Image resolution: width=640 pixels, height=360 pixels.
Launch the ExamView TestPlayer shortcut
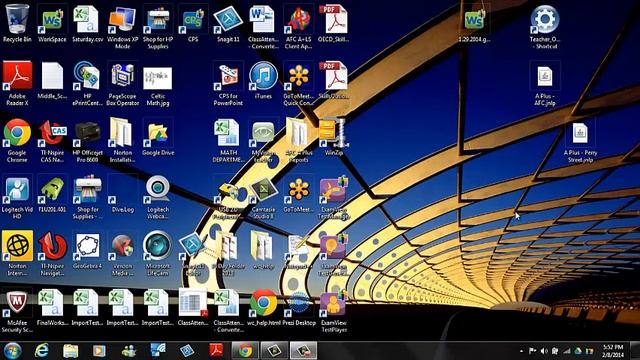pos(334,310)
